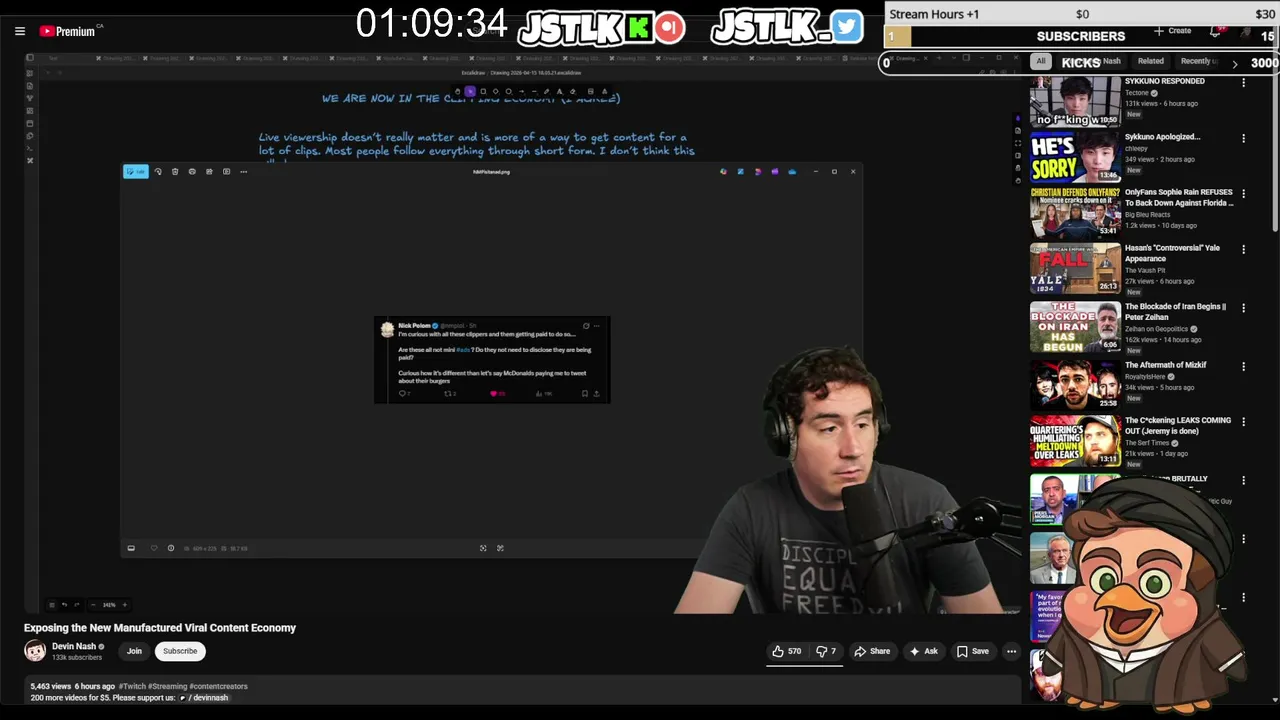
Task: Open the #contentcreators hashtag link
Action: click(218, 686)
